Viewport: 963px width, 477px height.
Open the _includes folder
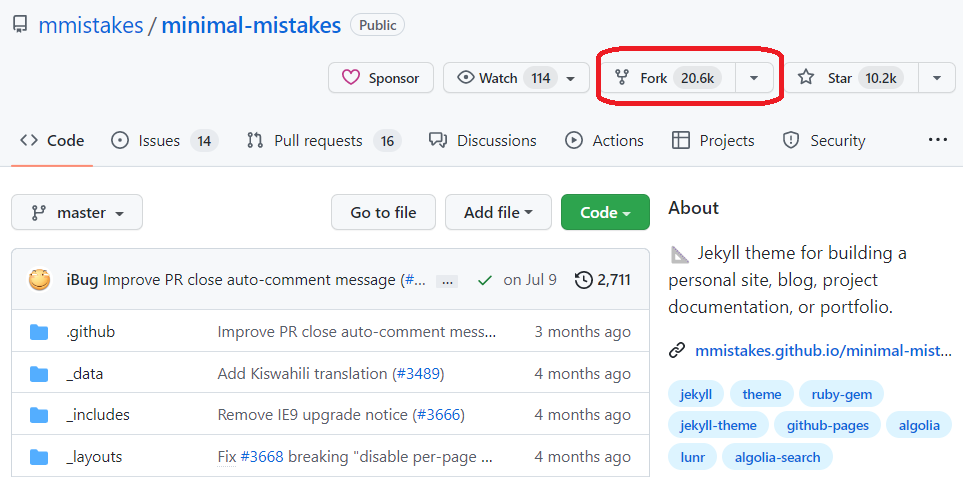pyautogui.click(x=98, y=415)
